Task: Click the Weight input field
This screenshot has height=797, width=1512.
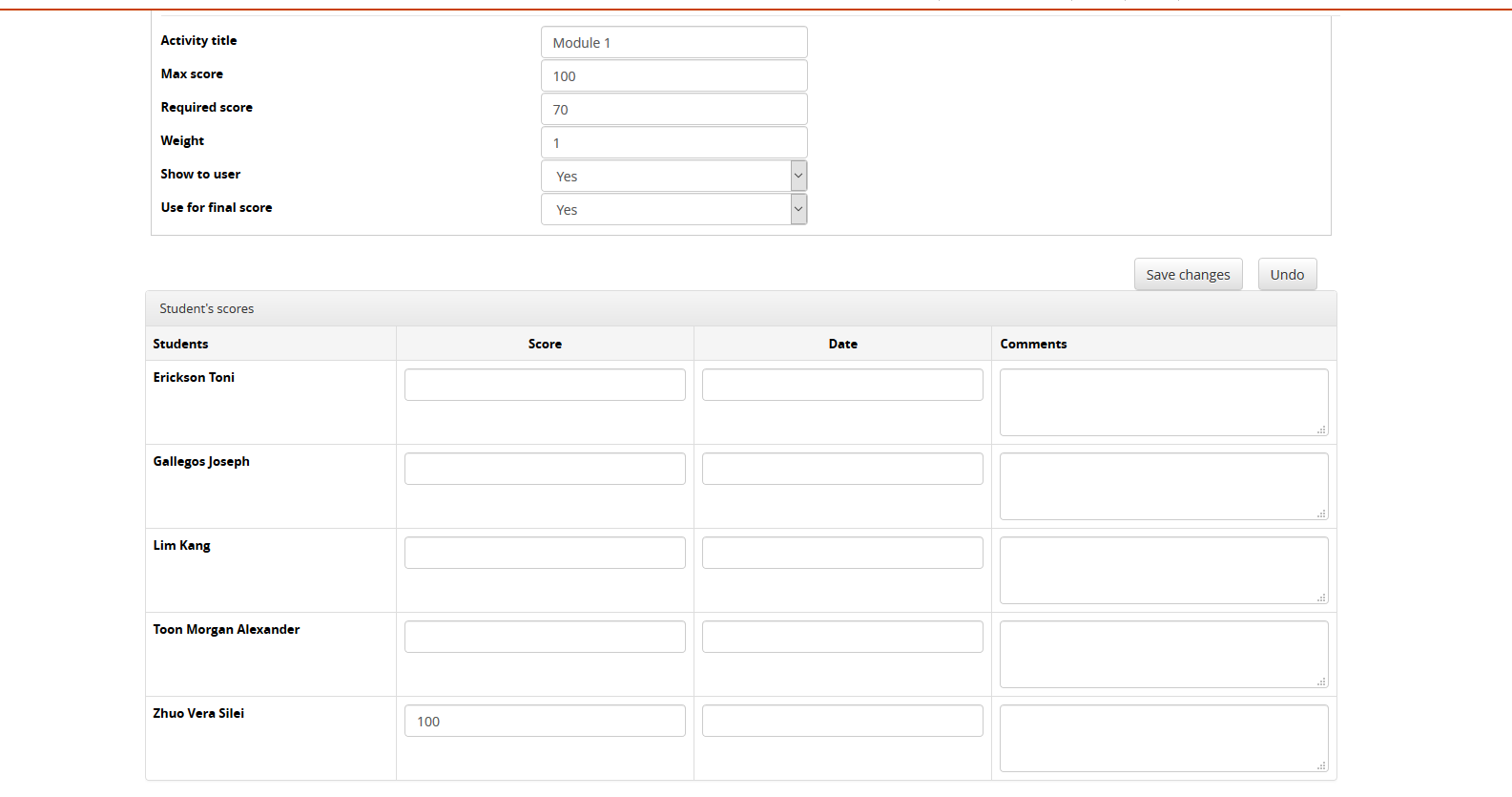Action: (673, 142)
